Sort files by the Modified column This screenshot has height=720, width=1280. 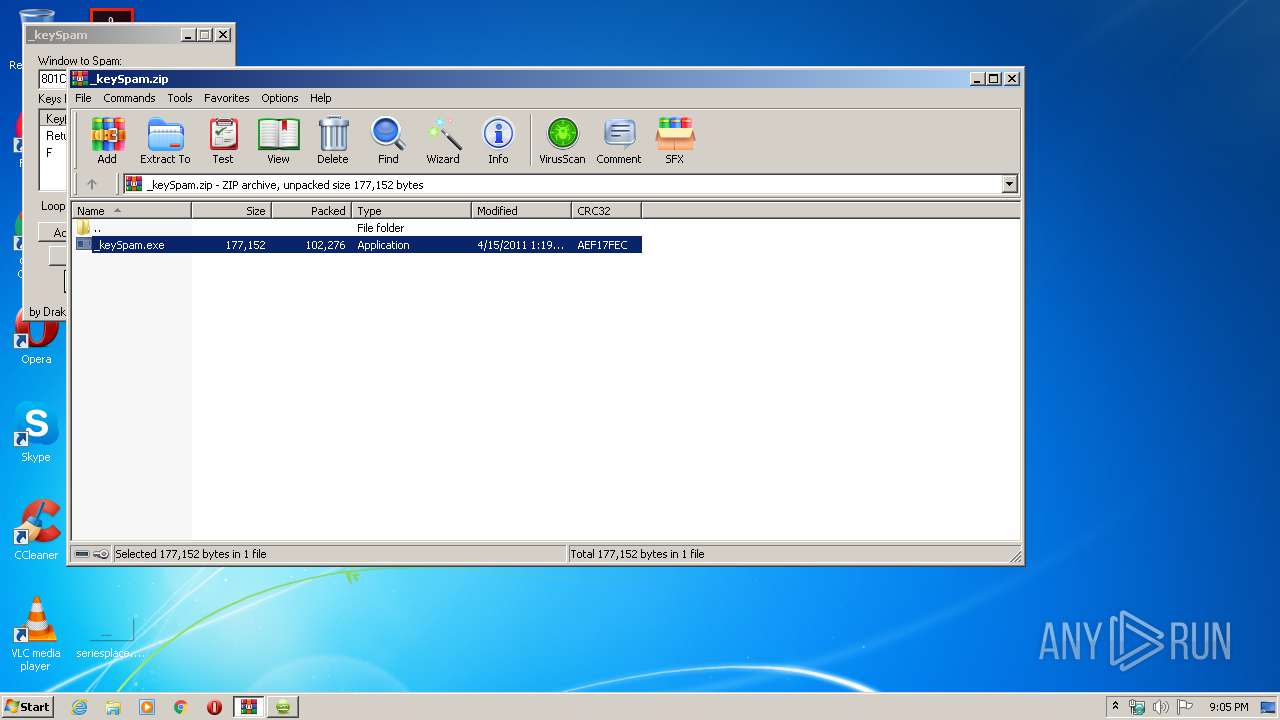[x=521, y=211]
